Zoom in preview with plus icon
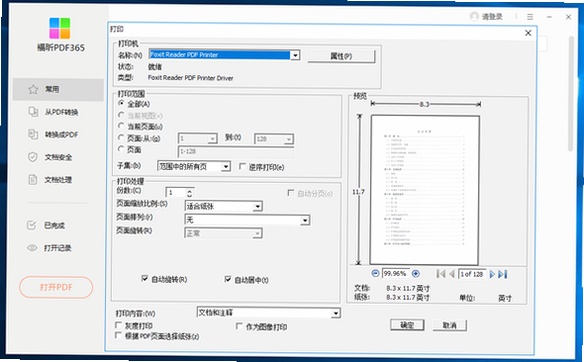The height and width of the screenshot is (362, 584). (x=416, y=274)
